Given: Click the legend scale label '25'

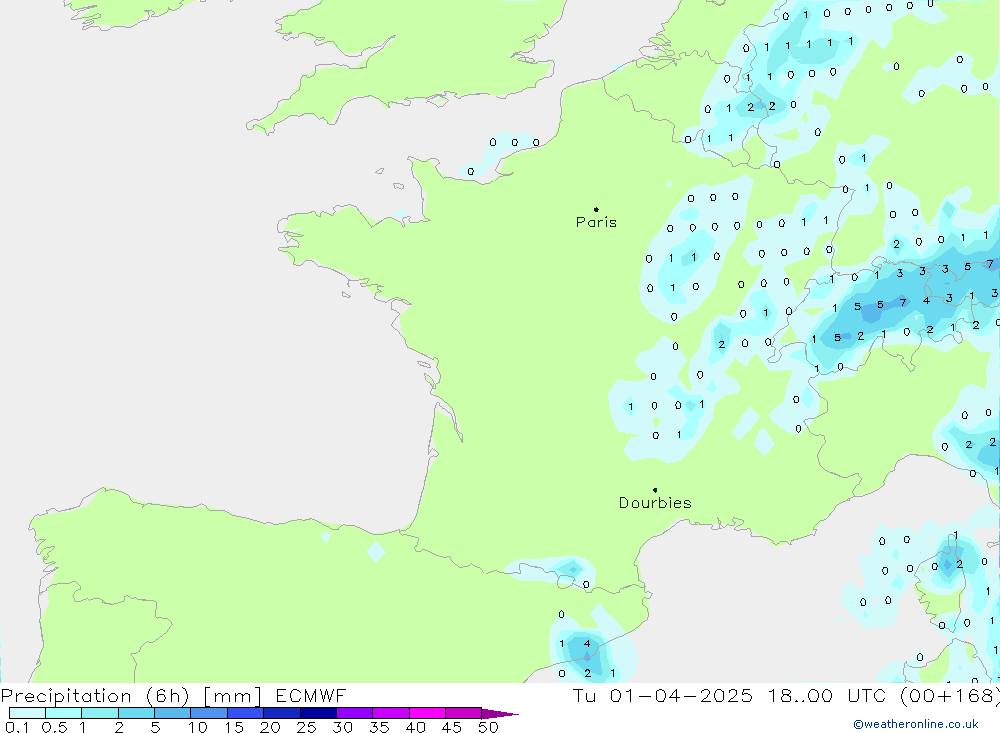Looking at the screenshot, I should coord(307,727).
